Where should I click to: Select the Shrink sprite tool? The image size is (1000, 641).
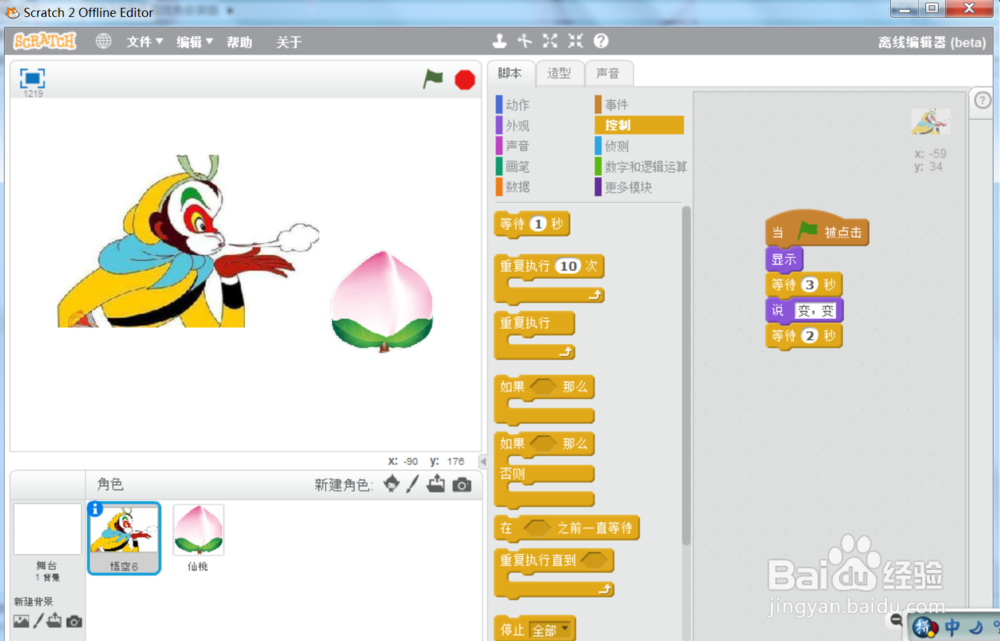(x=575, y=41)
